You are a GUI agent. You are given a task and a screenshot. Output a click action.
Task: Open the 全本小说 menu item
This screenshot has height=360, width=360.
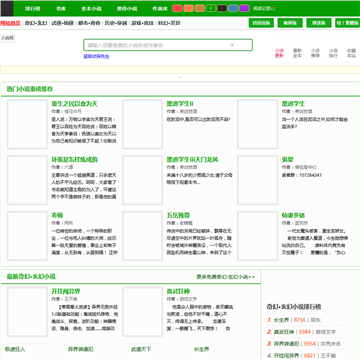(91, 9)
